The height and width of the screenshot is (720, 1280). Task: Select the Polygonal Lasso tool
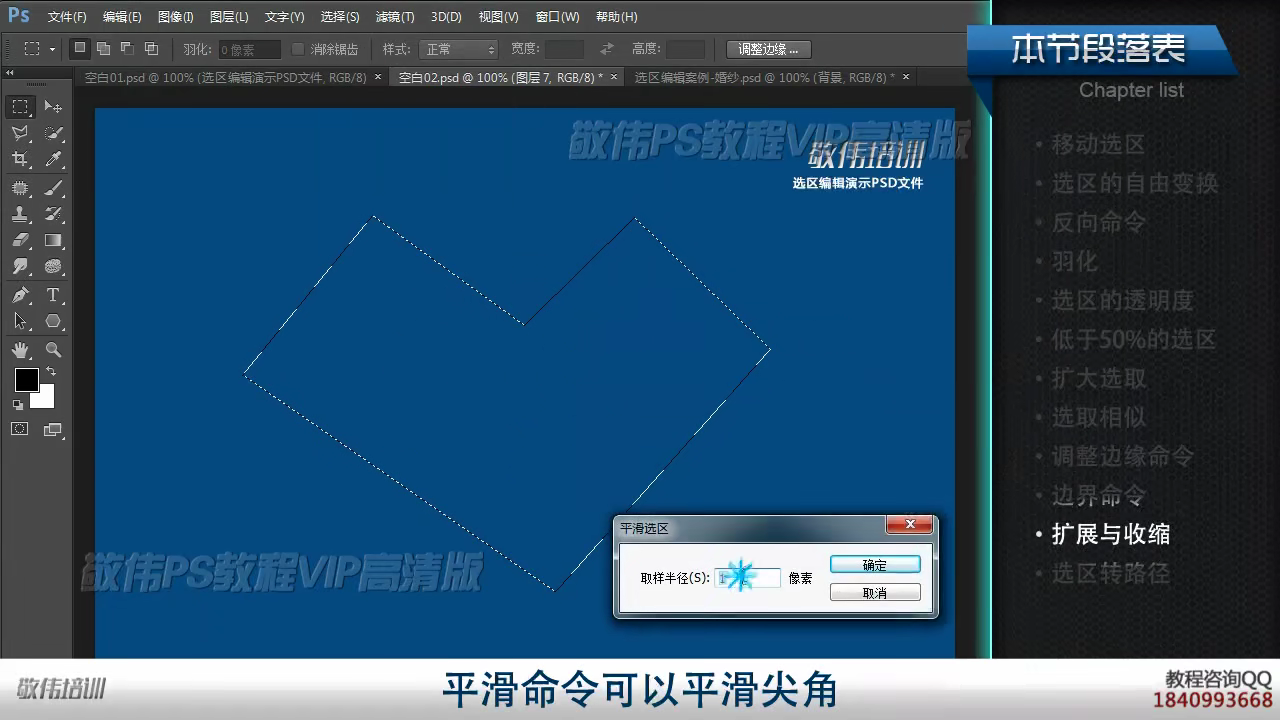[20, 133]
